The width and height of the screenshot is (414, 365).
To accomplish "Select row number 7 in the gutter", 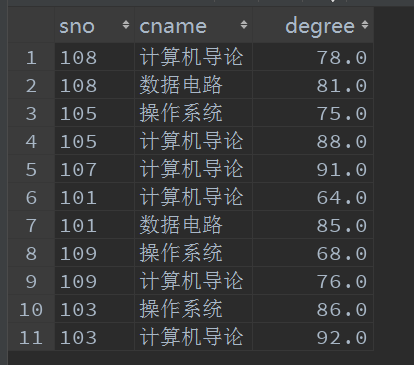I will [x=31, y=226].
